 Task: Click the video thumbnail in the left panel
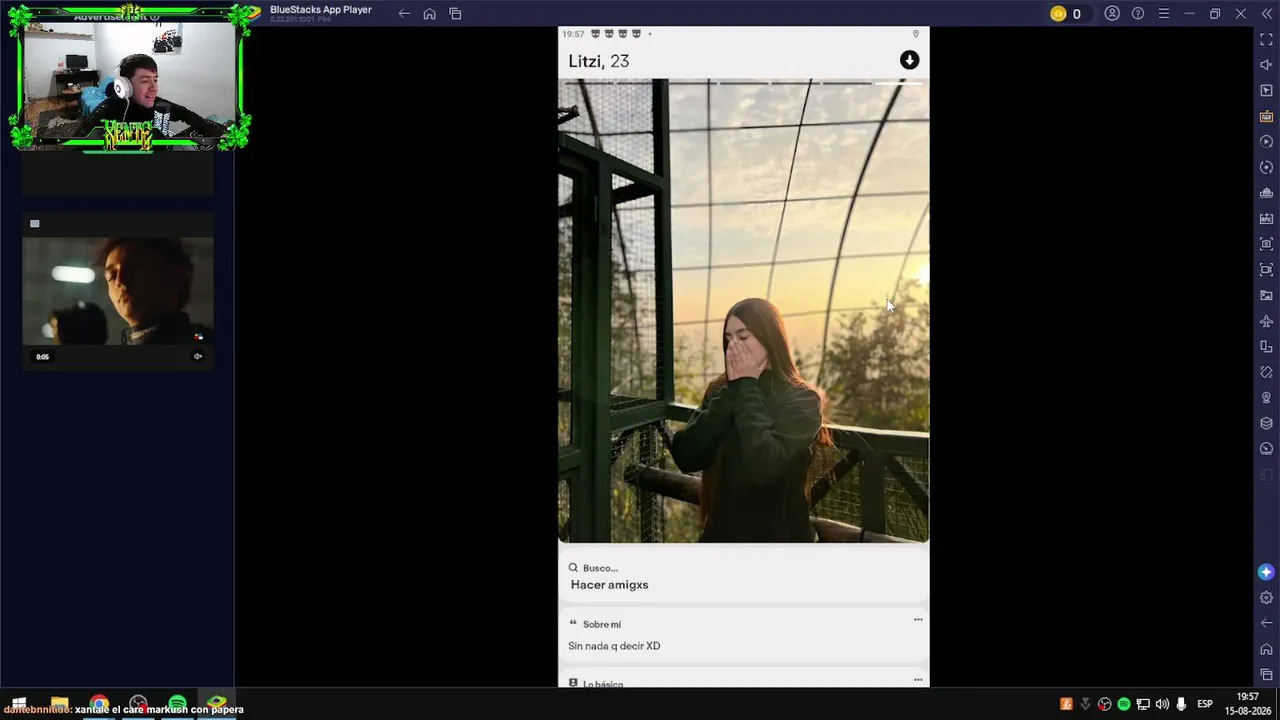coord(118,291)
